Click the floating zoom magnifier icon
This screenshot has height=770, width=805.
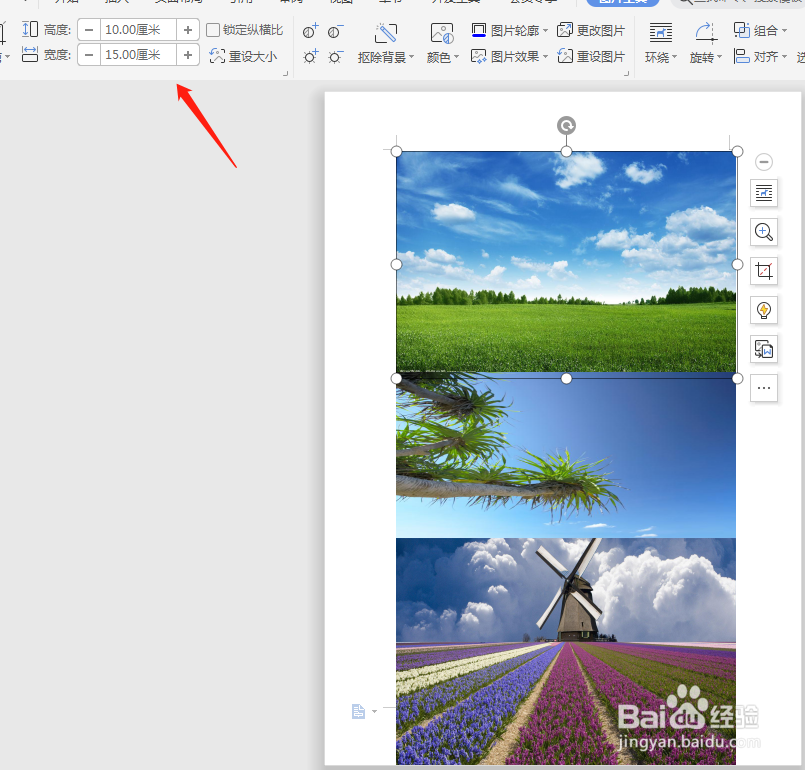click(764, 232)
